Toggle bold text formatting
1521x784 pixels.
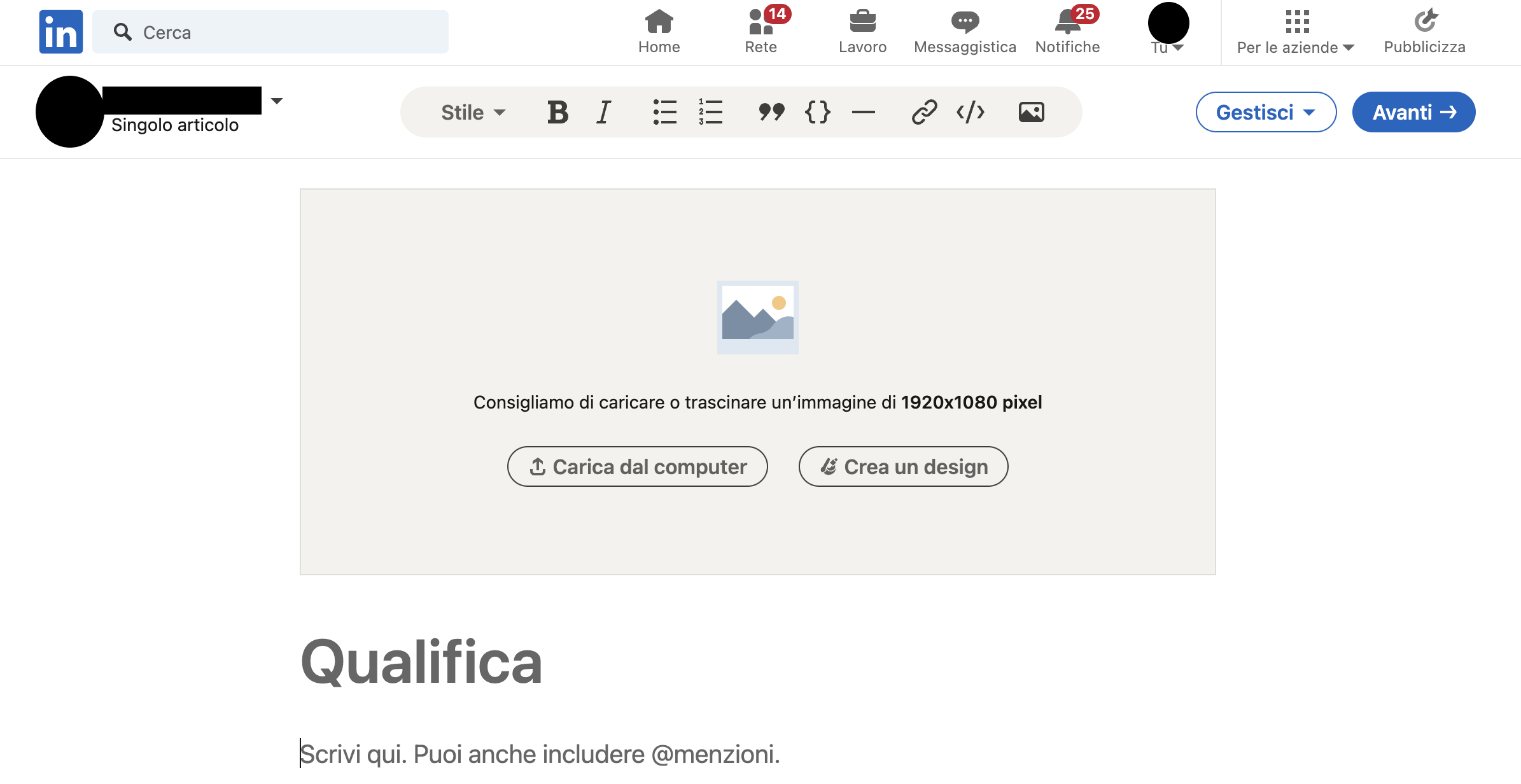(557, 113)
